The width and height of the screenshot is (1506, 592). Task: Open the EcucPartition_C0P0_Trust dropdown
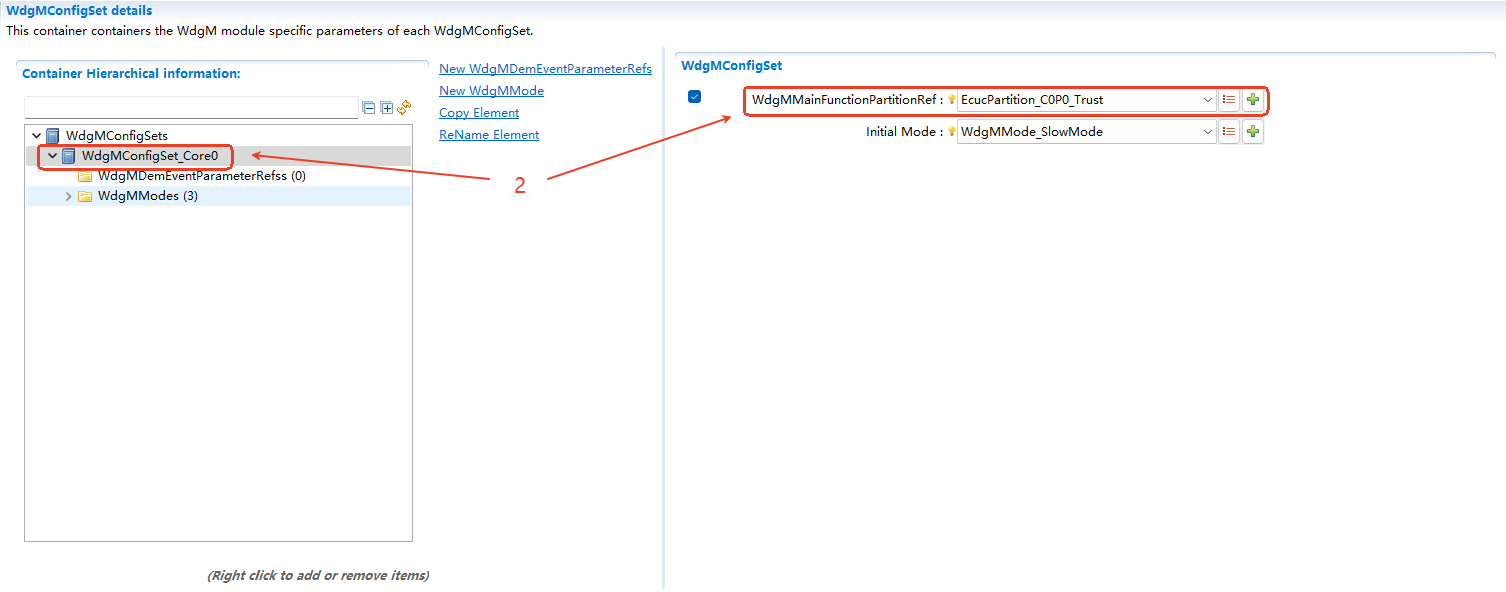coord(1208,99)
